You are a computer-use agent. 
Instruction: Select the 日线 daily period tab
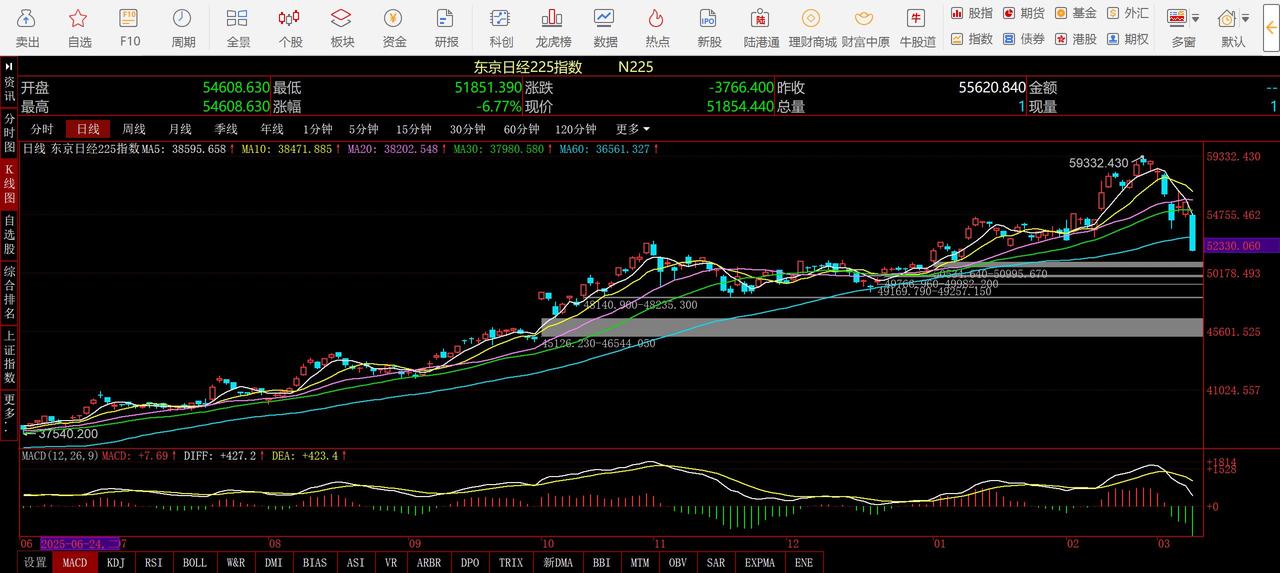tap(88, 129)
